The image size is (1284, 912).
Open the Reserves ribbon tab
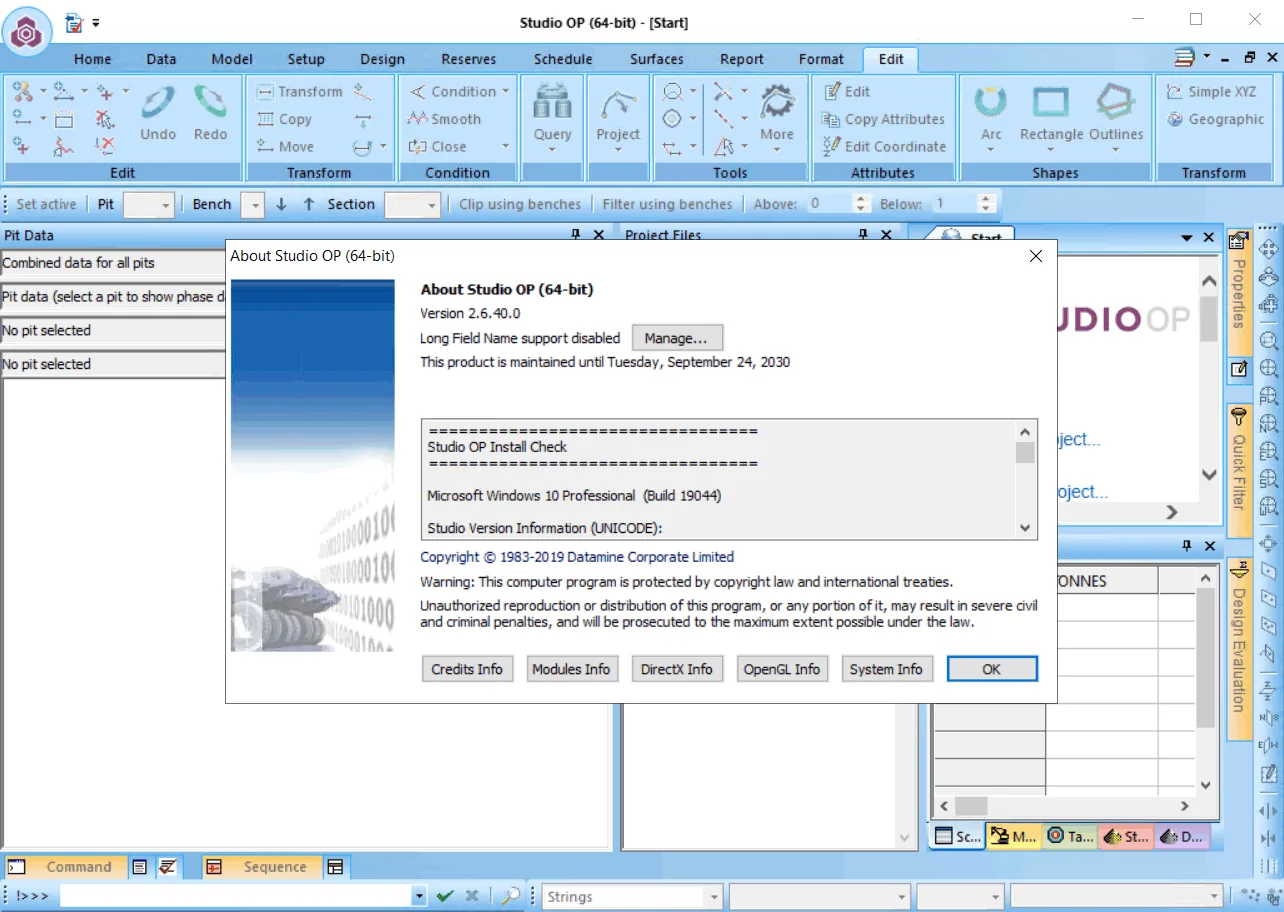click(469, 59)
